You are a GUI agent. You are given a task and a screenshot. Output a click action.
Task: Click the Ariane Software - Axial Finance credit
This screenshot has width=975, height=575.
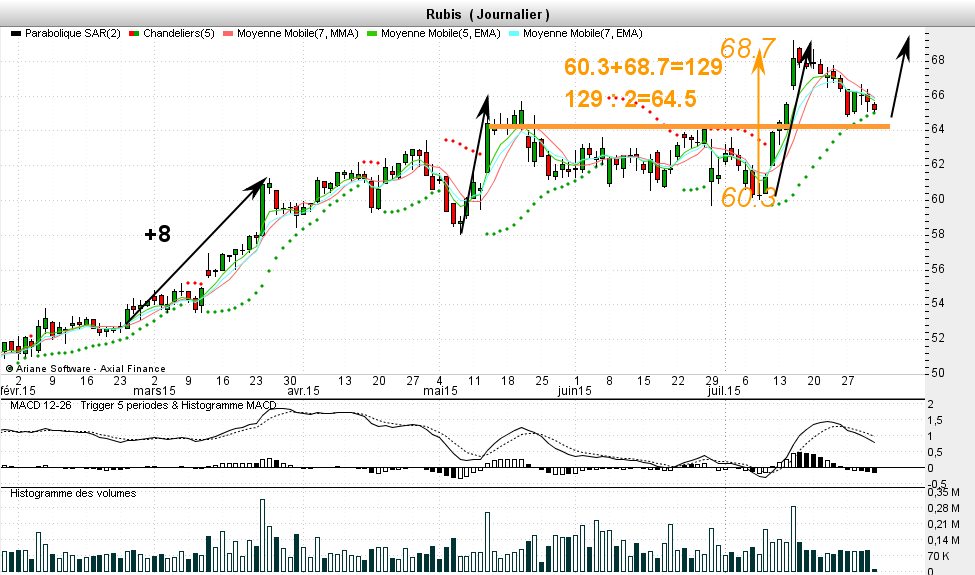pos(85,369)
